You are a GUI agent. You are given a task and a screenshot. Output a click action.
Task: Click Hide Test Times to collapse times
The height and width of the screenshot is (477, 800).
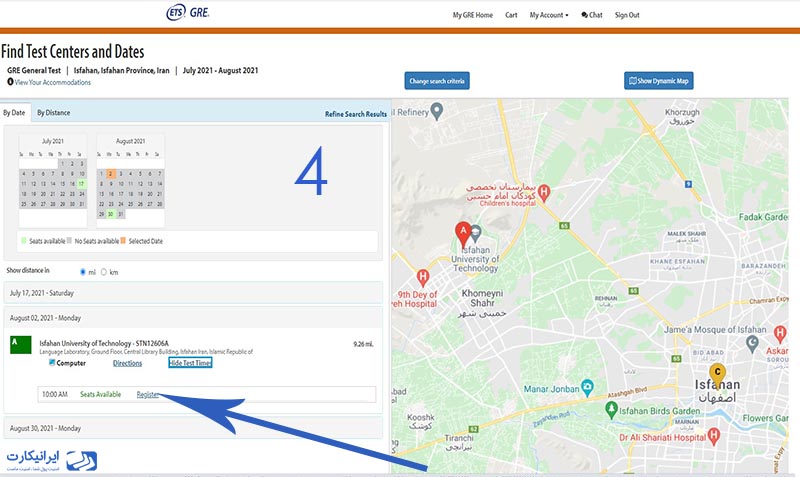(x=190, y=363)
